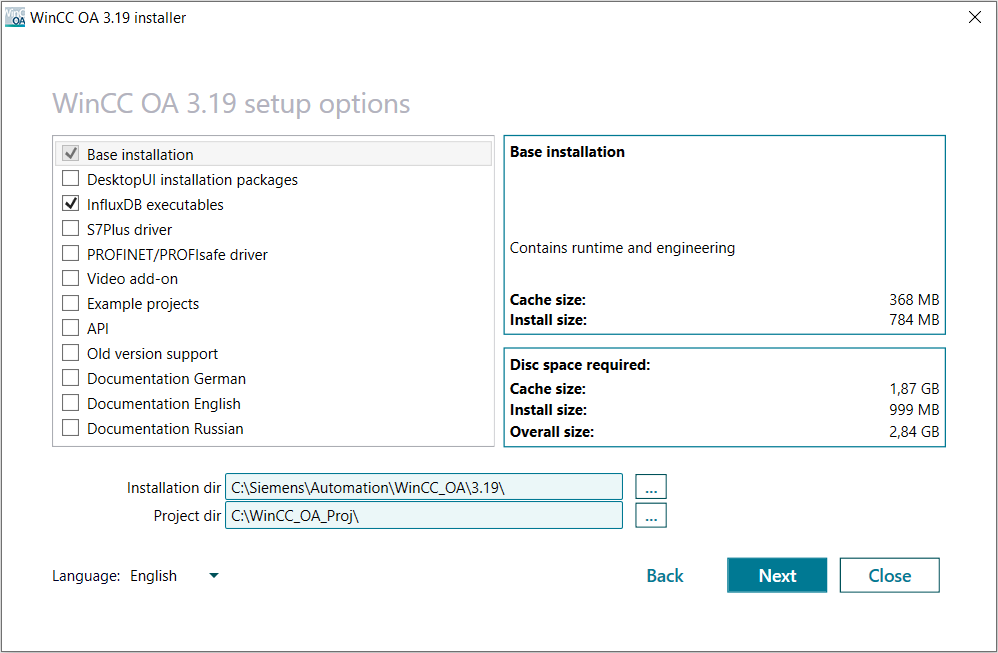Image resolution: width=998 pixels, height=653 pixels.
Task: Select the Example projects checkbox
Action: [70, 303]
